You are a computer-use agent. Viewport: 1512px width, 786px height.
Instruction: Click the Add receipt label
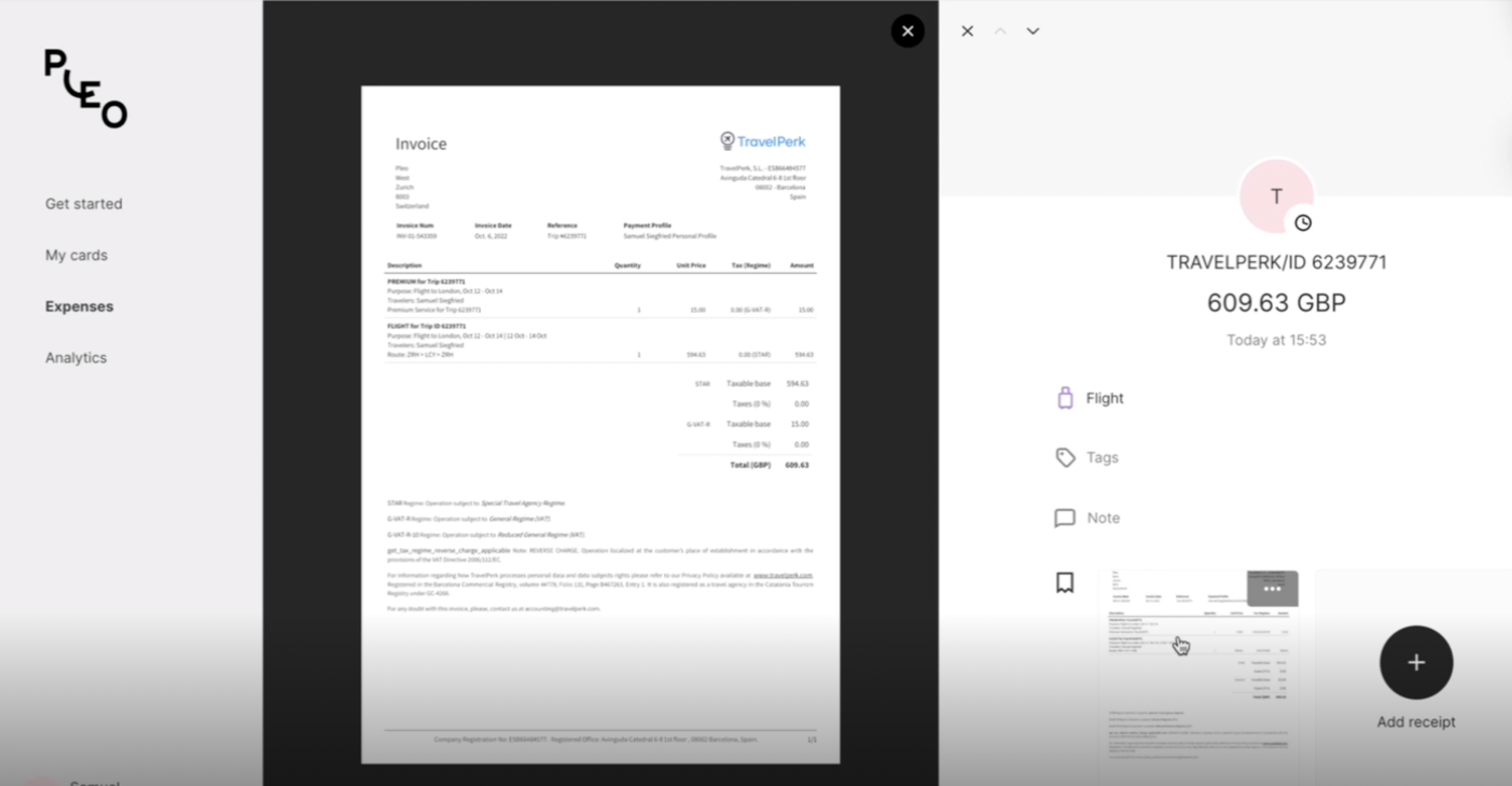click(x=1416, y=722)
